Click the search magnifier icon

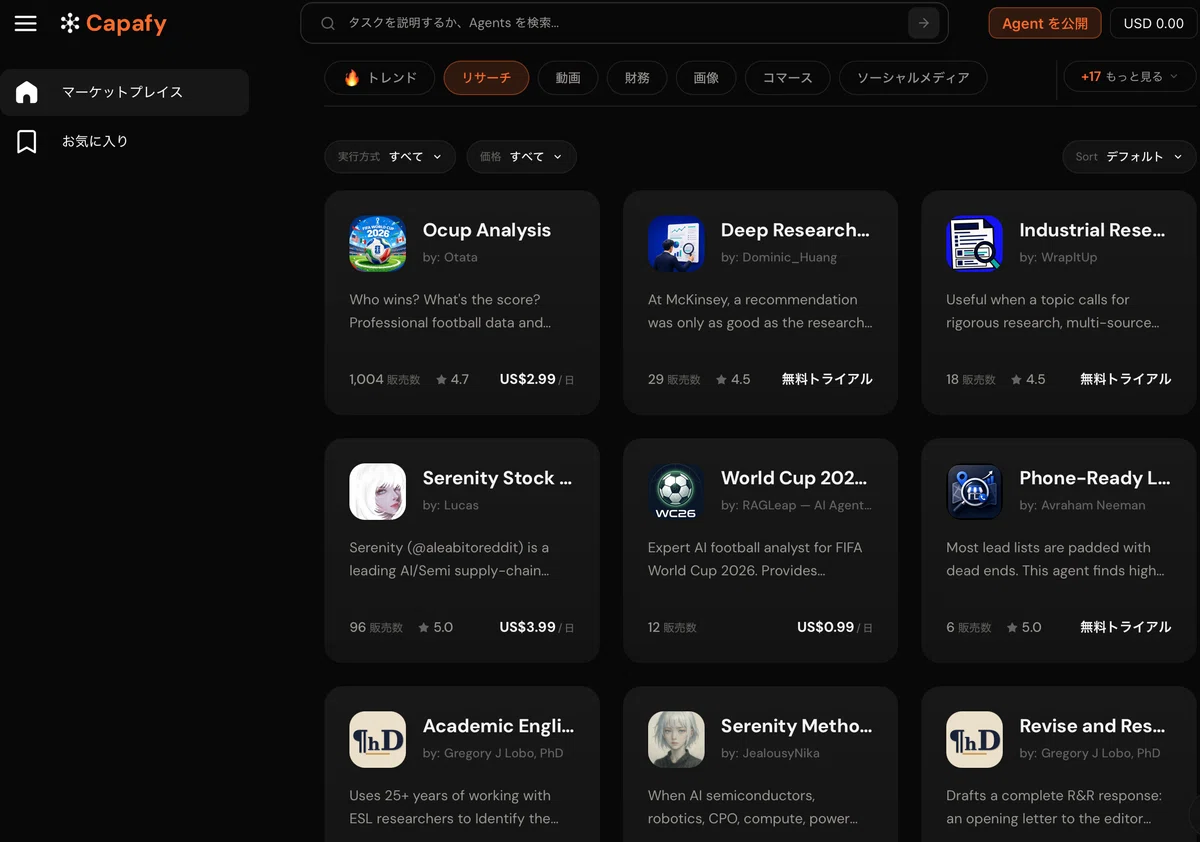328,23
